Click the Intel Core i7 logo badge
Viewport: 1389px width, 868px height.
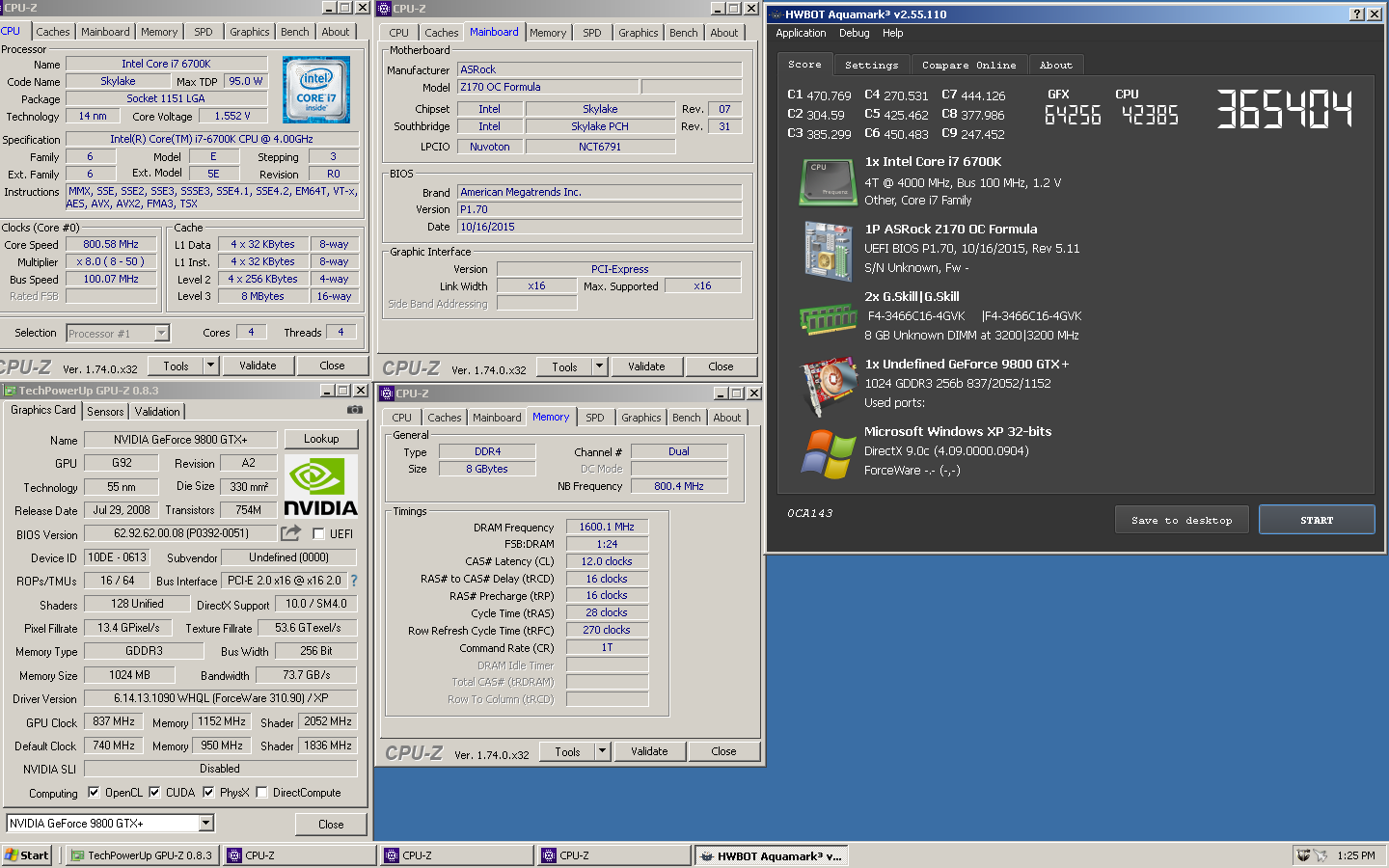pos(316,89)
